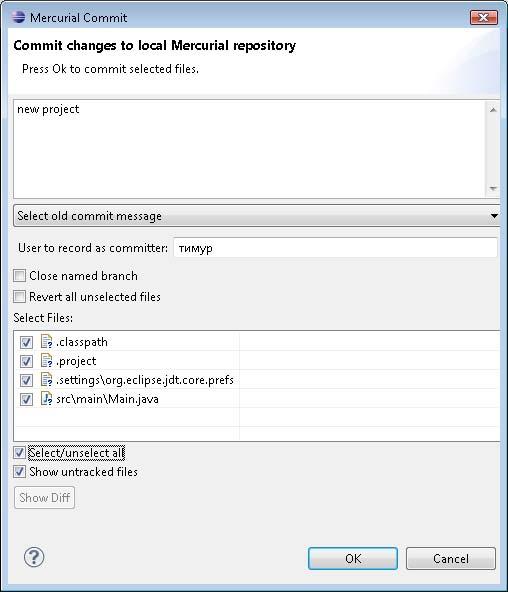Click the org.eclipse.jdt.core.prefs file icon
Screen dimensions: 508x592
click(x=46, y=380)
